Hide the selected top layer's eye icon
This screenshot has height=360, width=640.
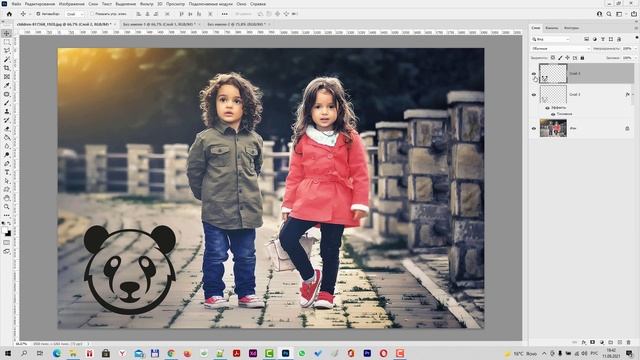534,73
